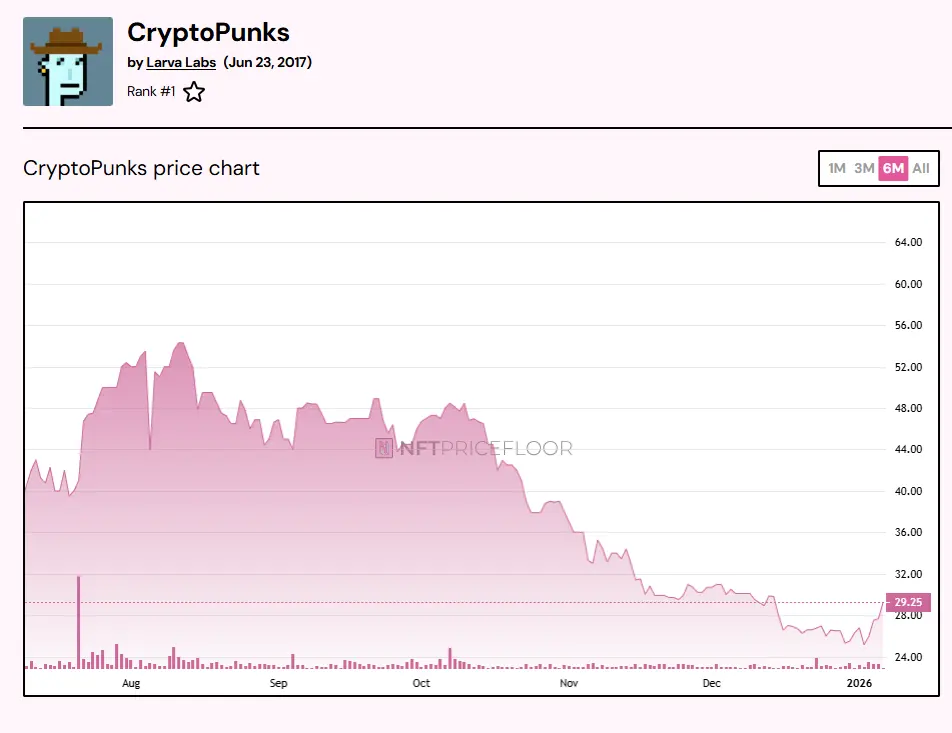The width and height of the screenshot is (952, 733).
Task: Switch to the All time range
Action: (920, 169)
